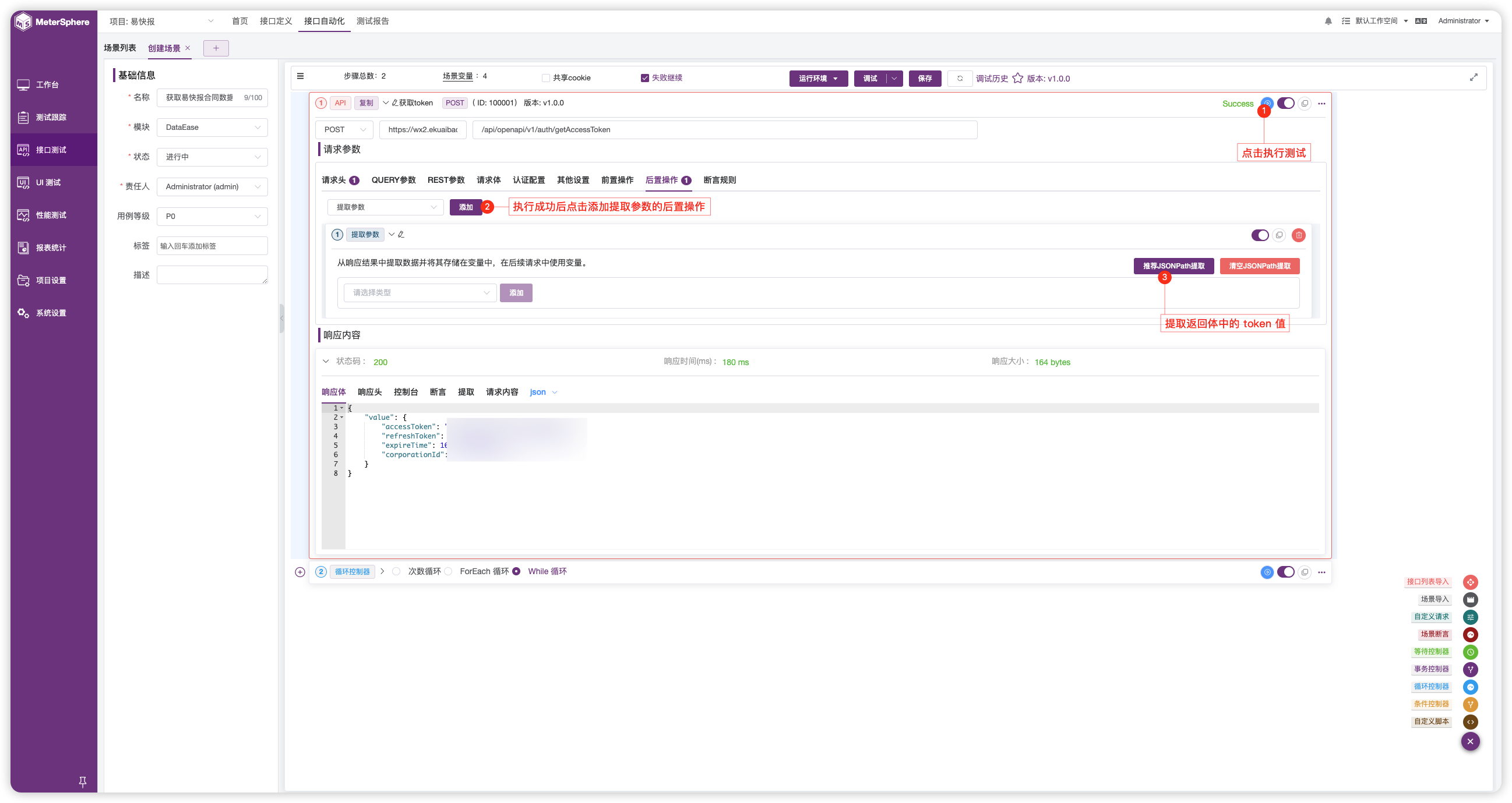Toggle the 获取token step enable switch
The width and height of the screenshot is (1512, 803).
(1285, 103)
